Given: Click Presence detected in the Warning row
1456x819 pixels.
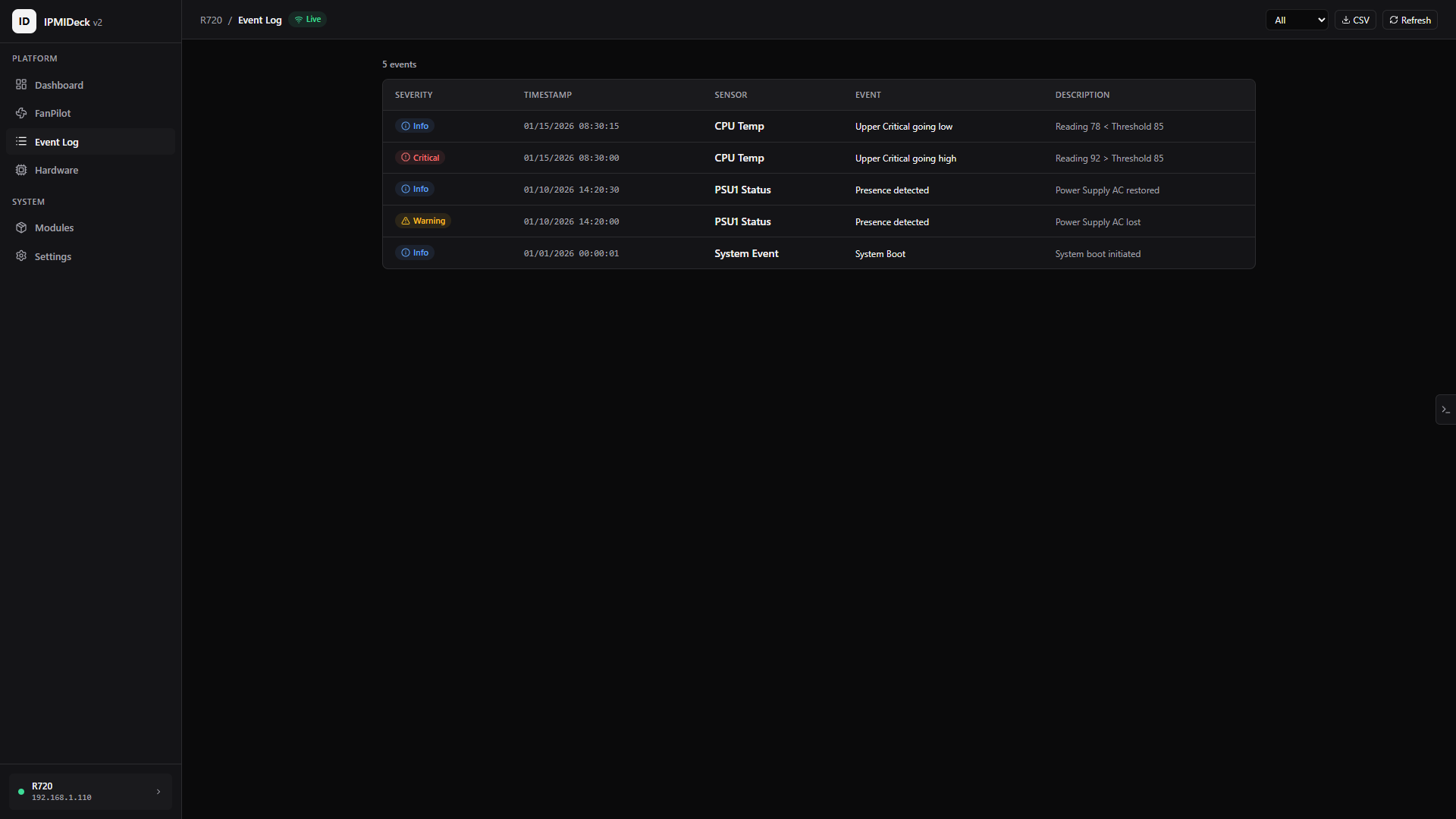Looking at the screenshot, I should click(892, 222).
